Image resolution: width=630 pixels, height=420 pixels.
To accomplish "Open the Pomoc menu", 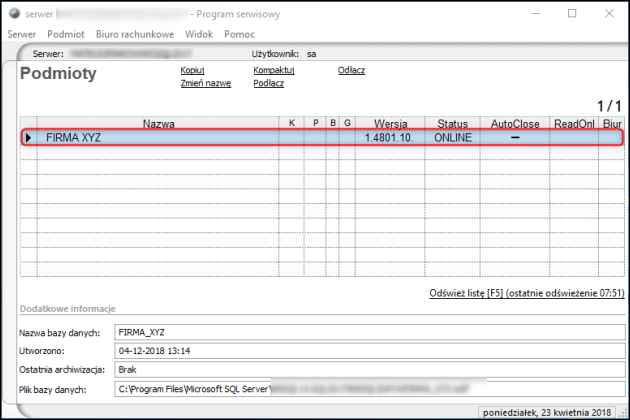I will [239, 34].
